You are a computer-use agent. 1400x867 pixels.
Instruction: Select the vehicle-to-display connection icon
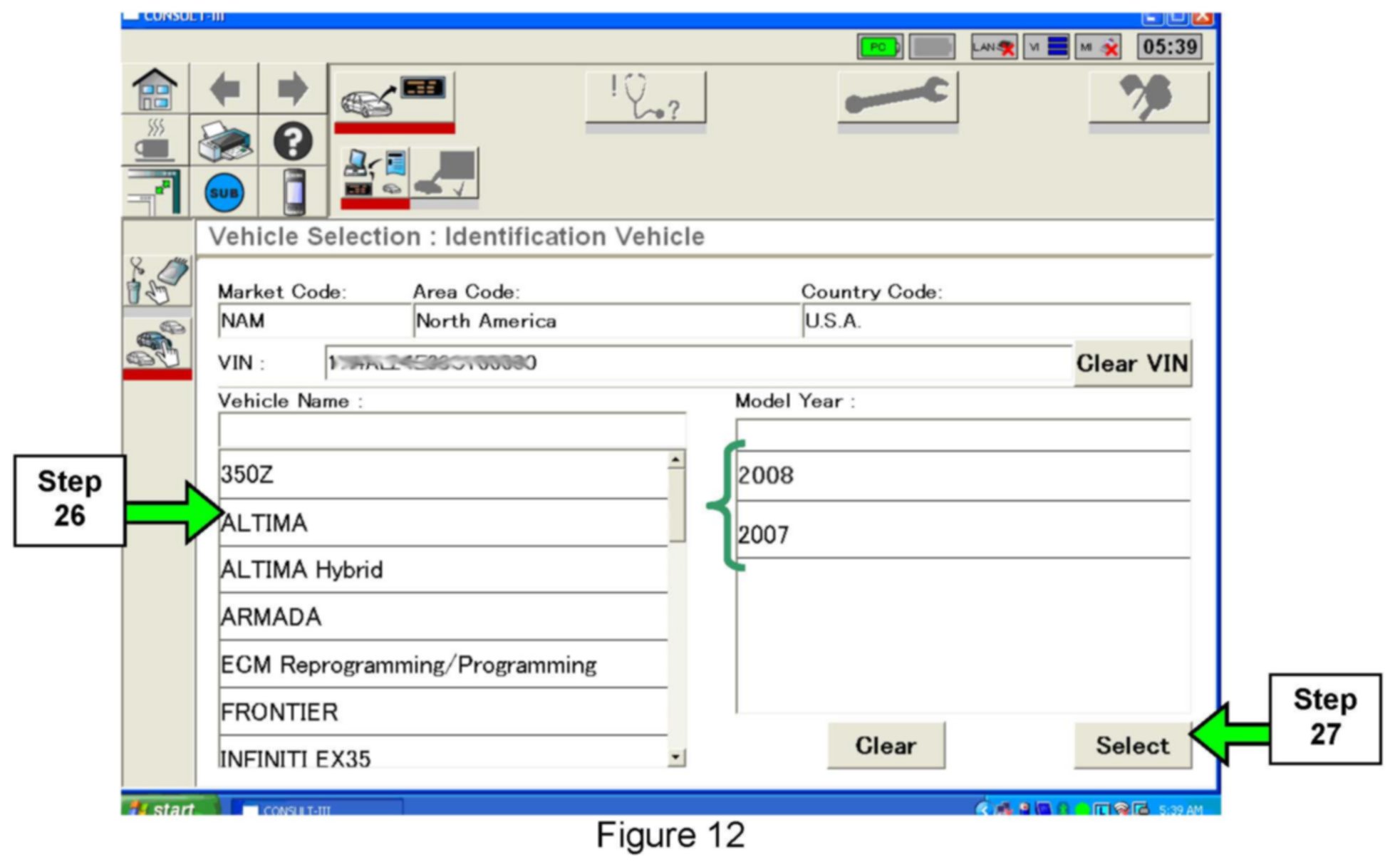[394, 98]
